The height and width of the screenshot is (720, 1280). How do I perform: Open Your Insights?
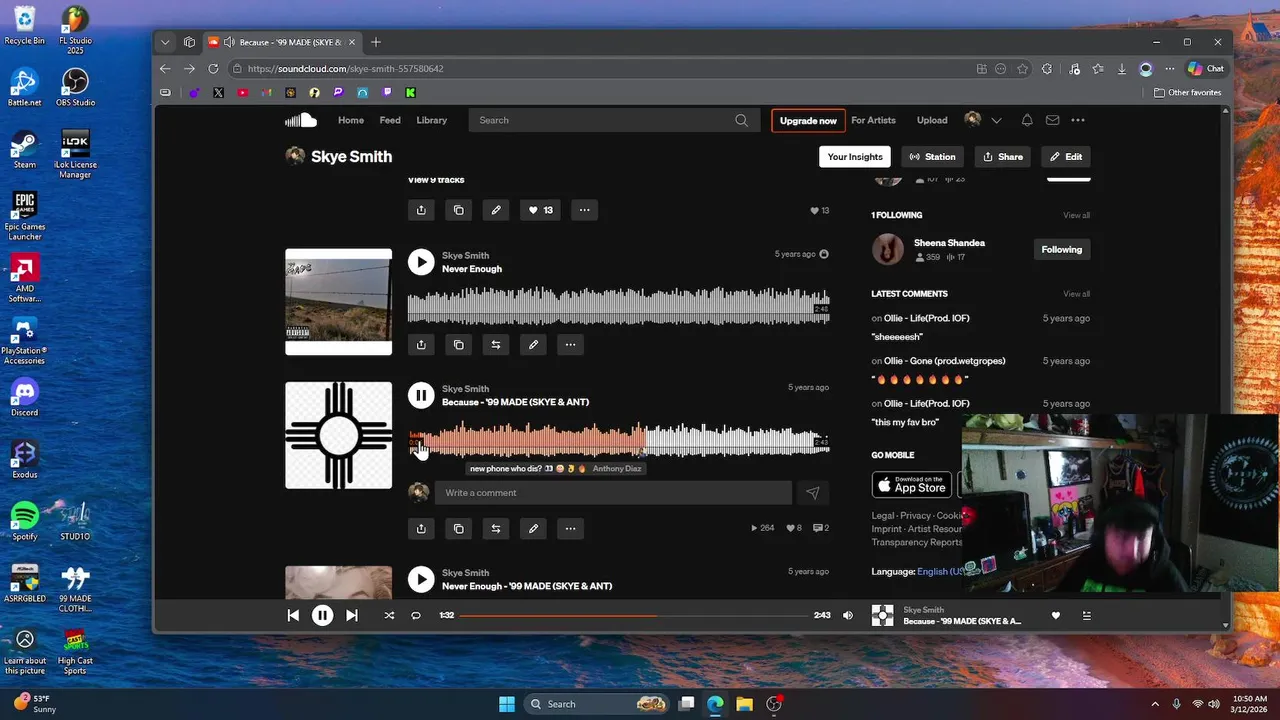[x=855, y=157]
